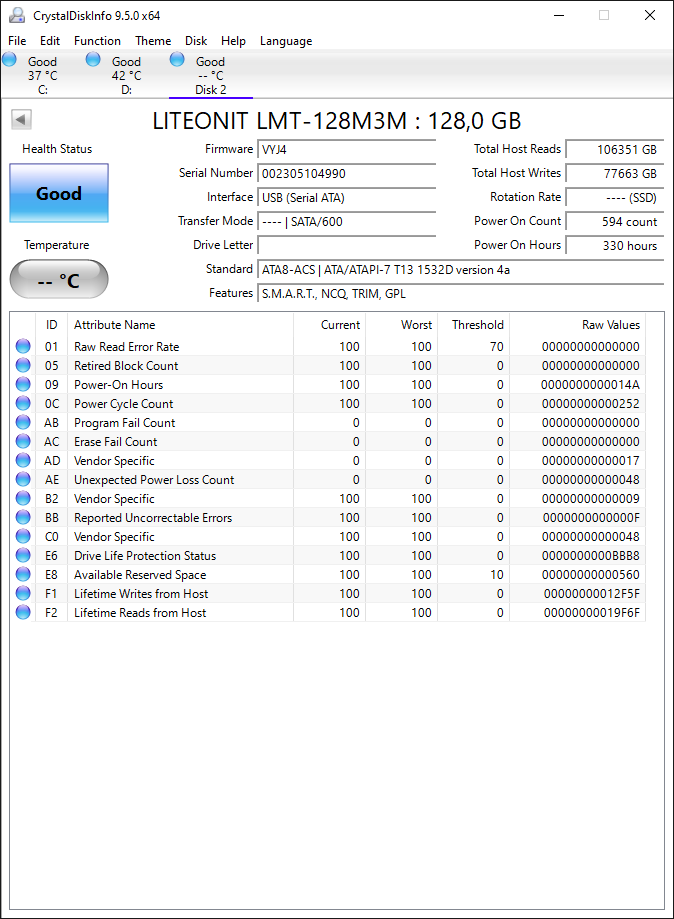Click the Total Host Writes value
This screenshot has height=919, width=674.
coord(615,173)
